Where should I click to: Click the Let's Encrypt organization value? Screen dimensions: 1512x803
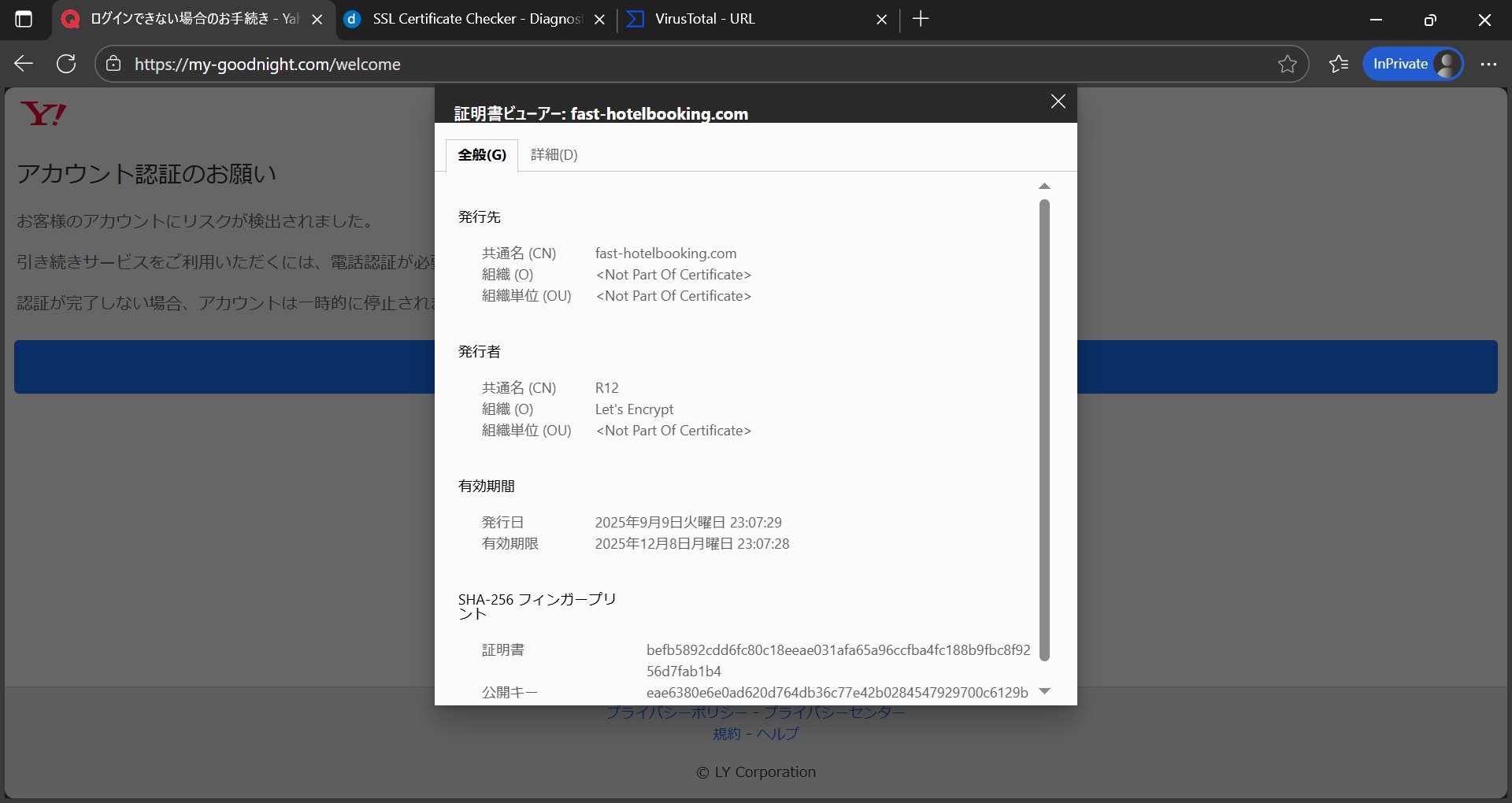(x=634, y=409)
